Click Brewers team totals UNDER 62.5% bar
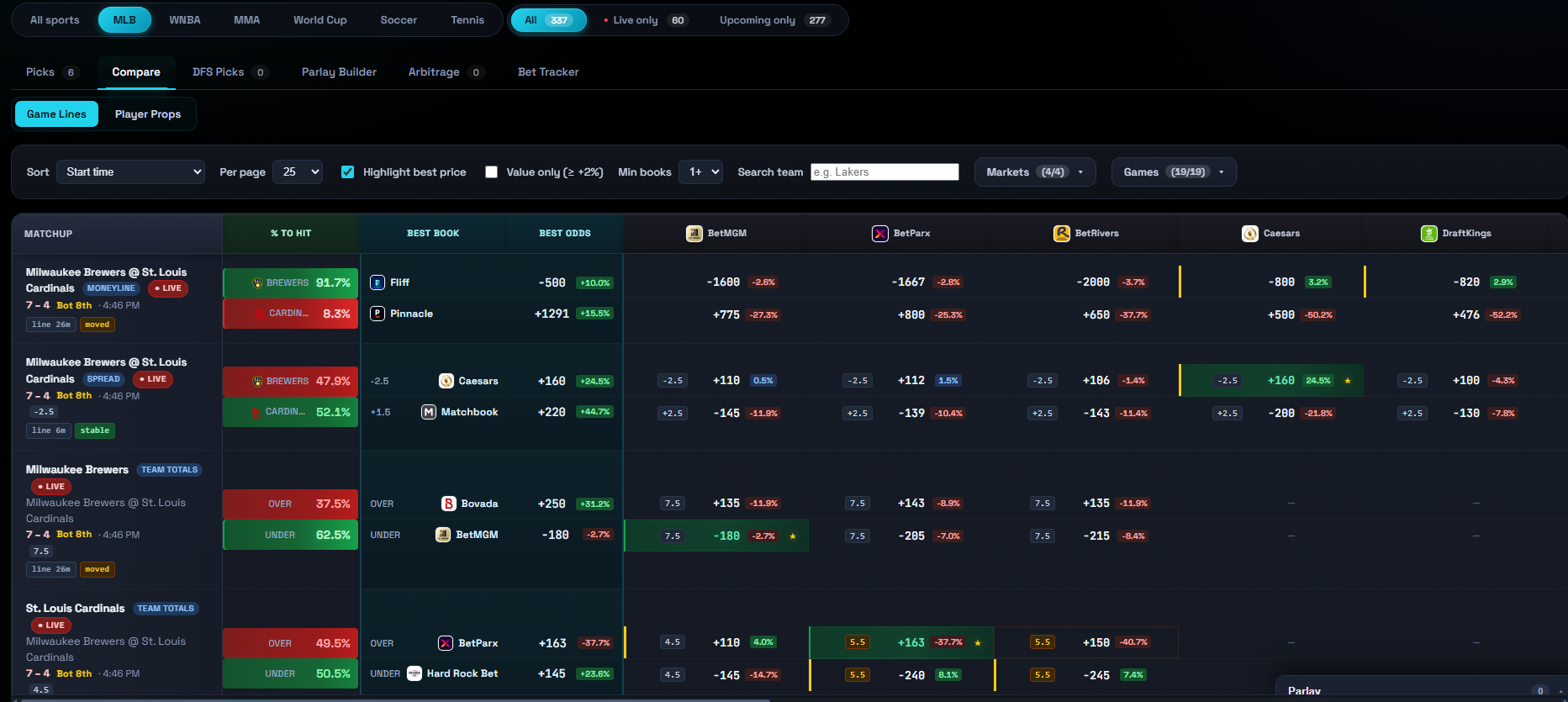1568x702 pixels. pyautogui.click(x=291, y=535)
